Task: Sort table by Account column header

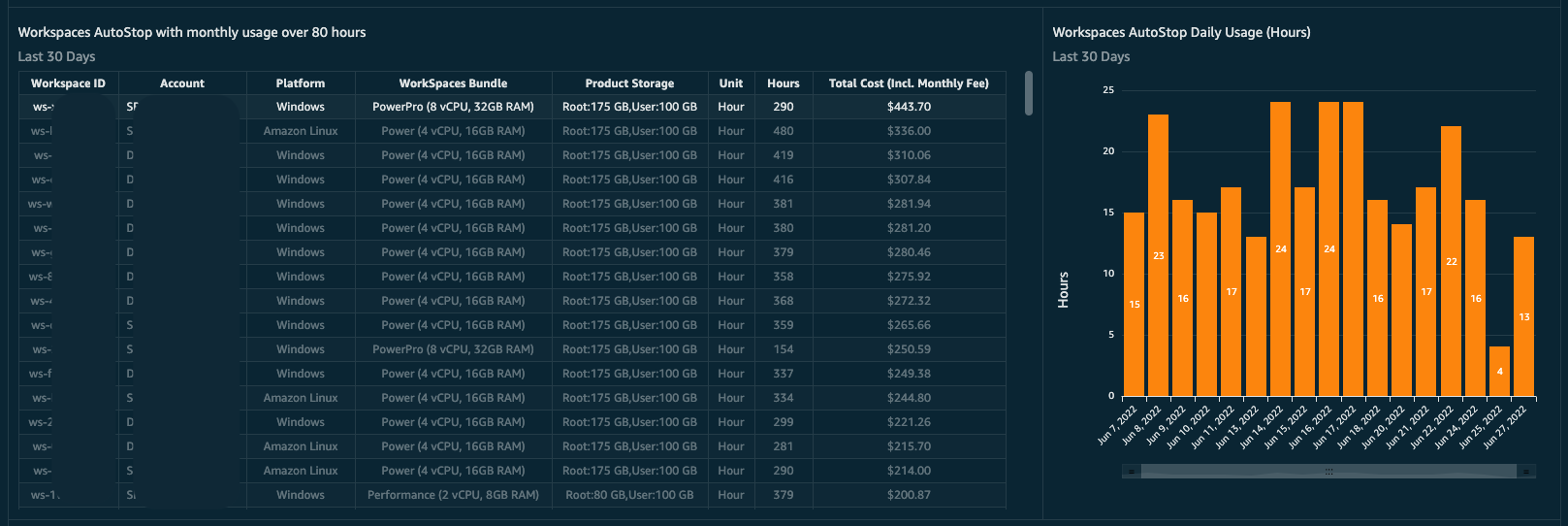Action: (x=182, y=83)
